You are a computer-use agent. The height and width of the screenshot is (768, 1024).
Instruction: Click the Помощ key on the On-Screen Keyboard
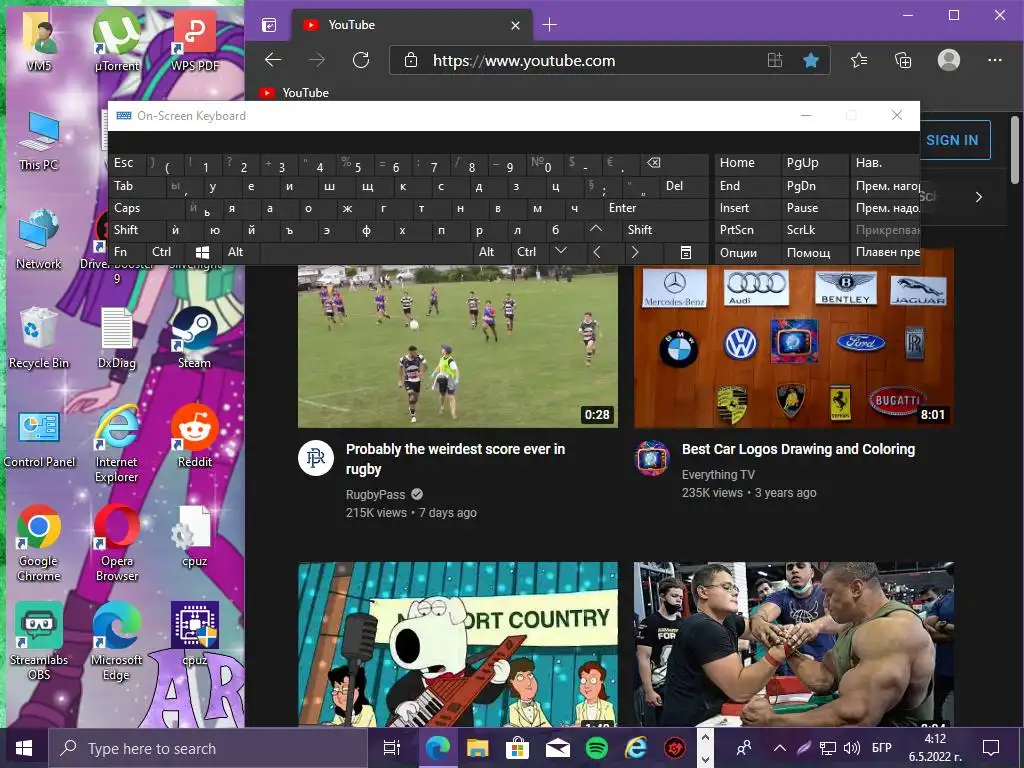[x=814, y=253]
